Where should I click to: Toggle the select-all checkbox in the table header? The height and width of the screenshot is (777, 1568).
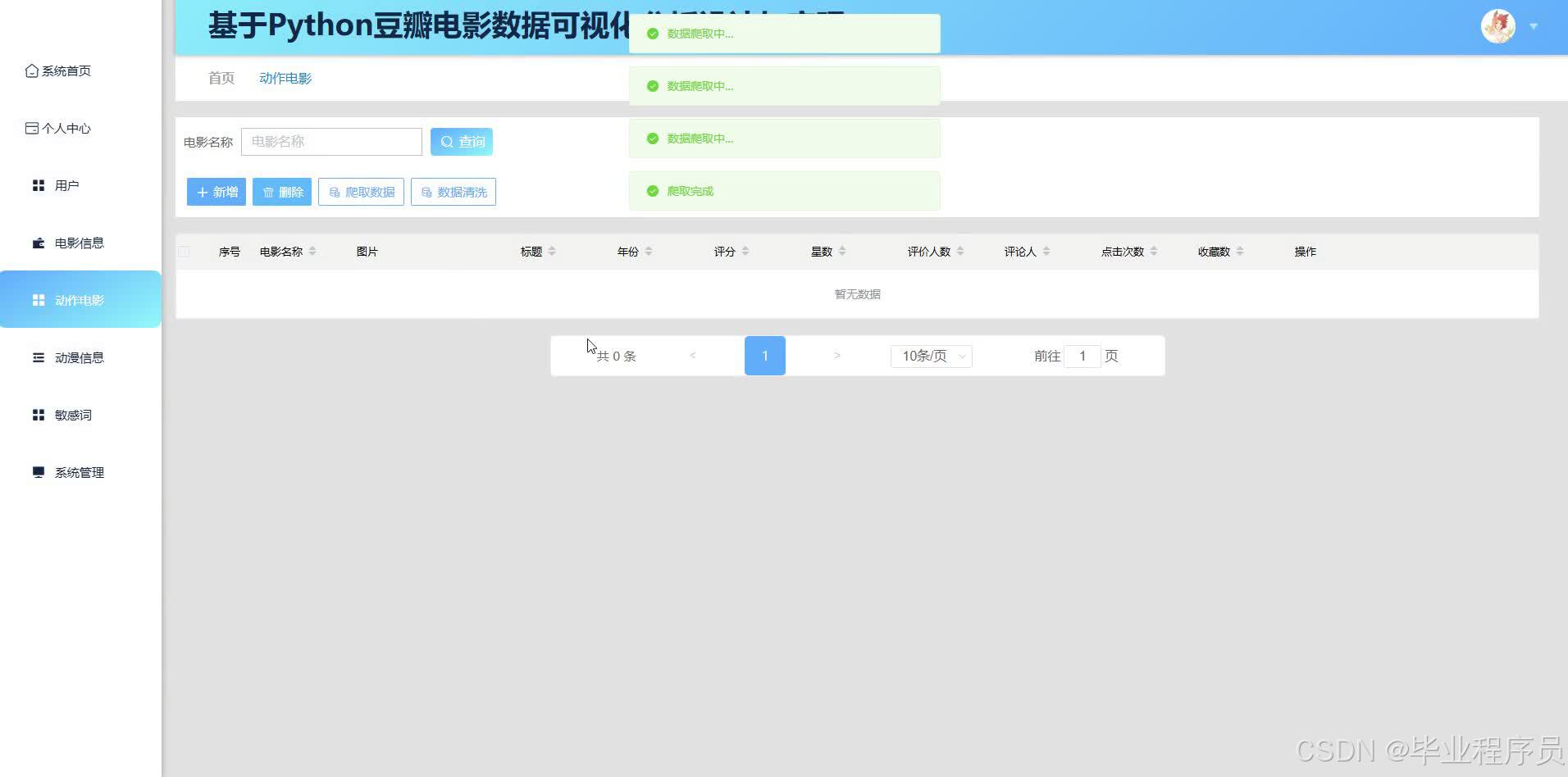(x=184, y=252)
